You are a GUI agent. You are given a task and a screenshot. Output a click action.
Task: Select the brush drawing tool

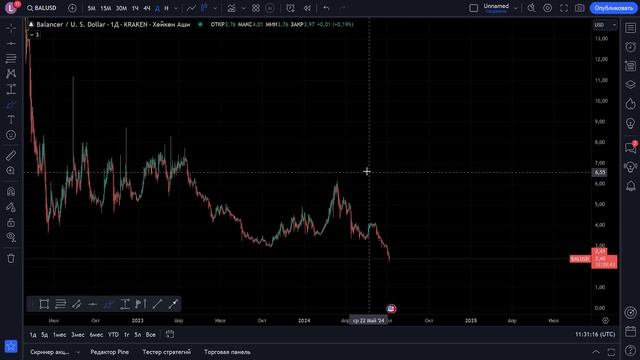[11, 104]
